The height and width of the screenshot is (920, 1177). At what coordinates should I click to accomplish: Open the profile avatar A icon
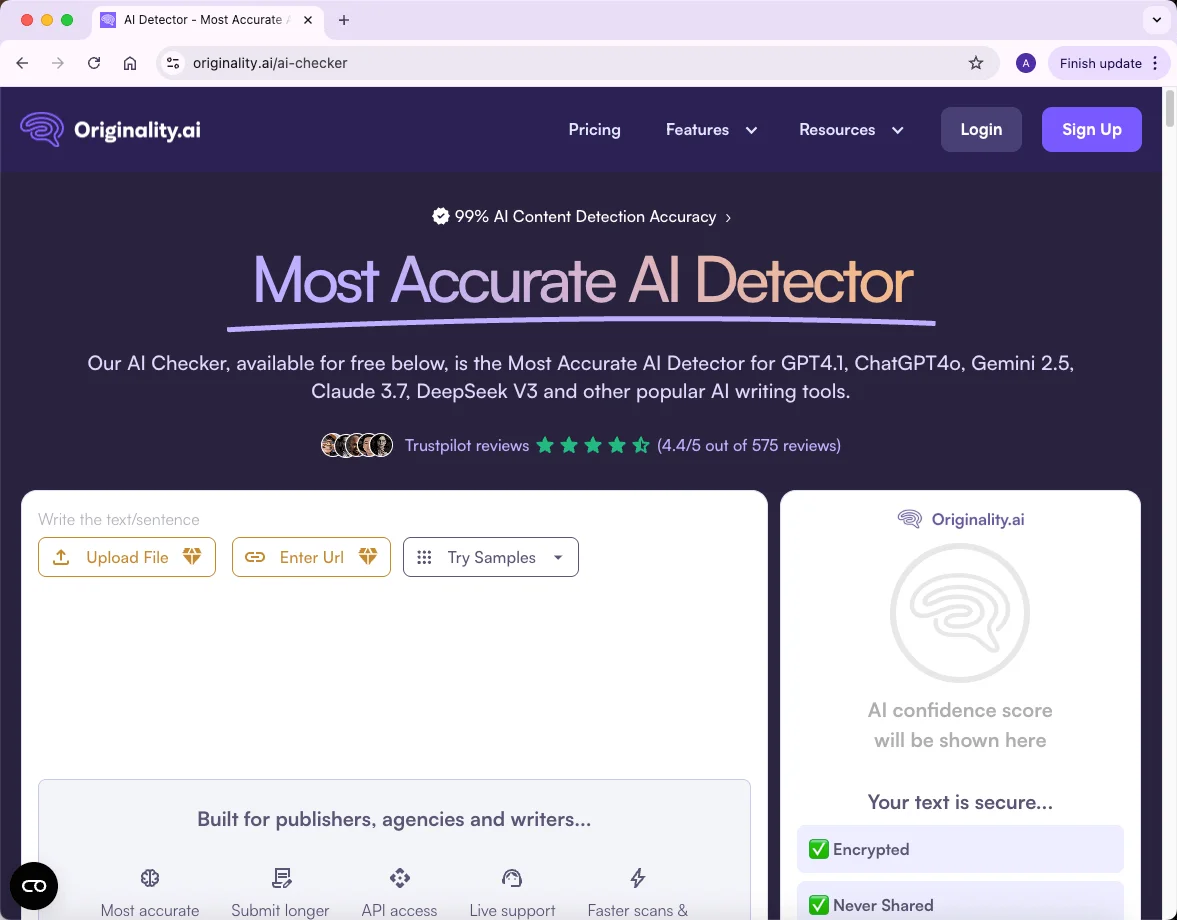1025,63
